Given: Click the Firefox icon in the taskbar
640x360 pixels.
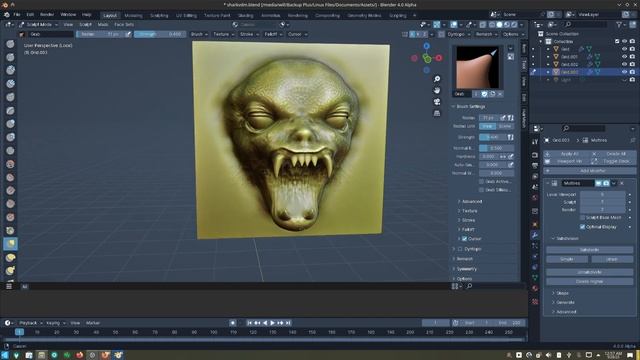Looking at the screenshot, I should pos(79,355).
